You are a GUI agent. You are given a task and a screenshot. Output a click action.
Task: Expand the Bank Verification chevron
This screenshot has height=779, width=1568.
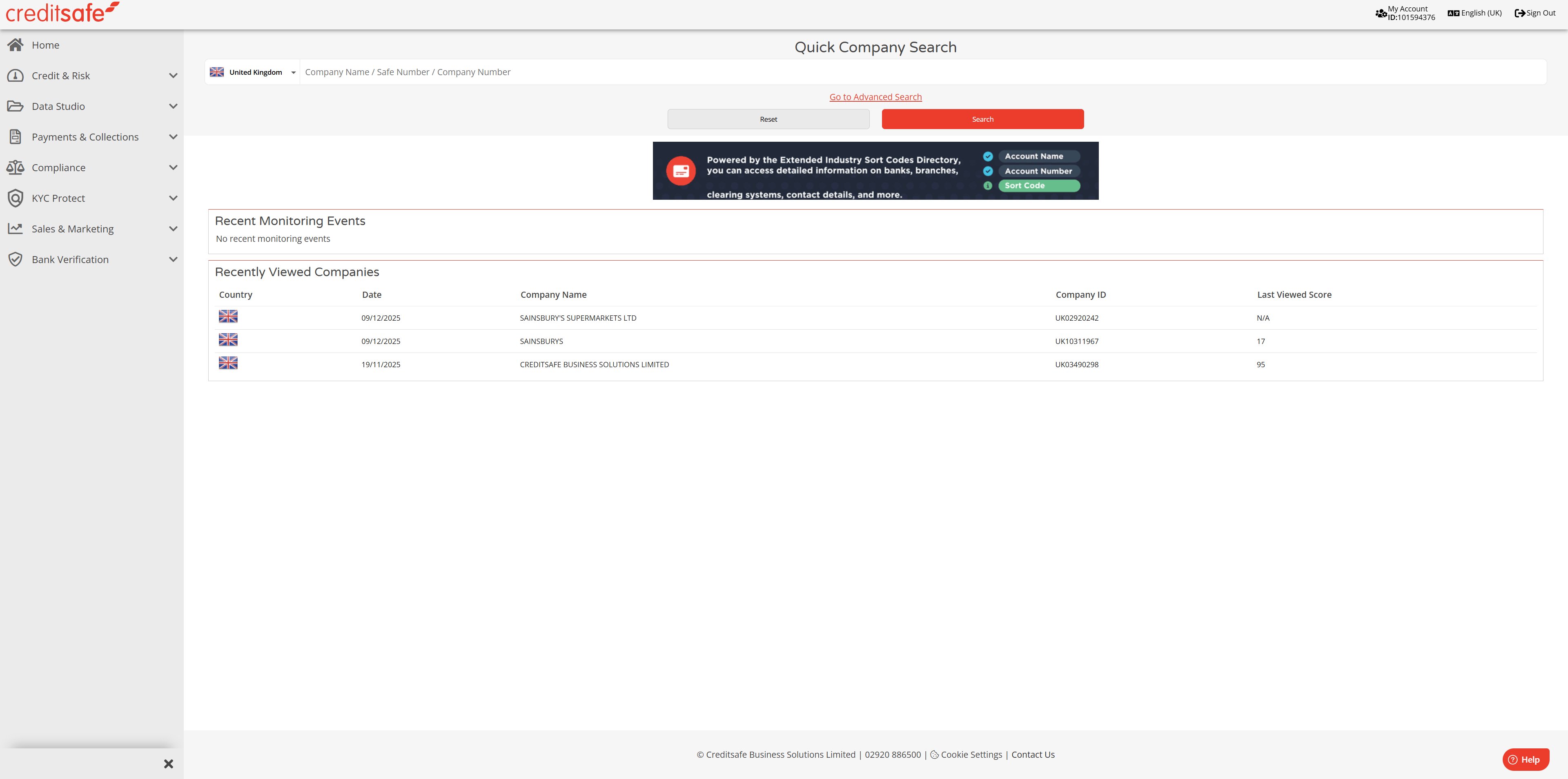(173, 259)
